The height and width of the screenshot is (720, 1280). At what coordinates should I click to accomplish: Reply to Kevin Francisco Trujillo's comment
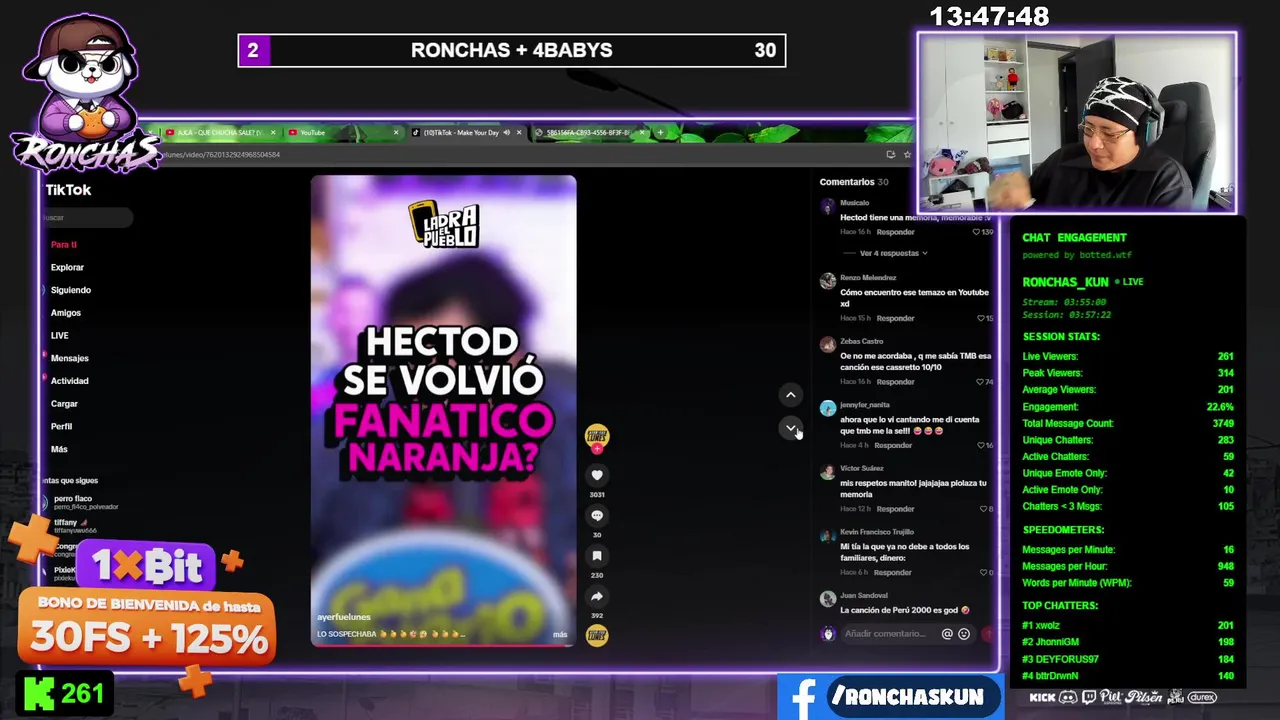click(x=893, y=573)
